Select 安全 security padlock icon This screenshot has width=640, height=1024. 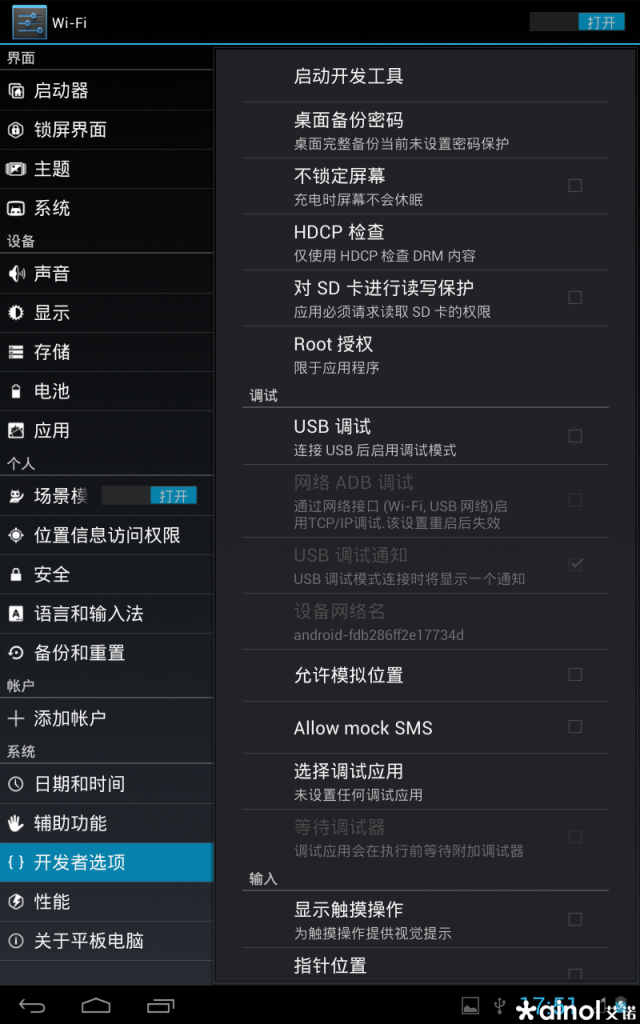coord(16,575)
